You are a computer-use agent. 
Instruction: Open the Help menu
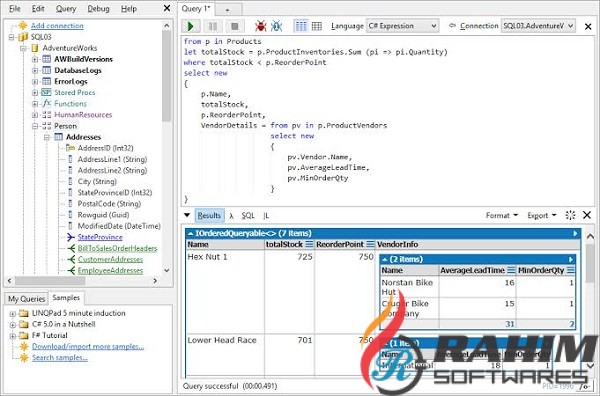(129, 8)
